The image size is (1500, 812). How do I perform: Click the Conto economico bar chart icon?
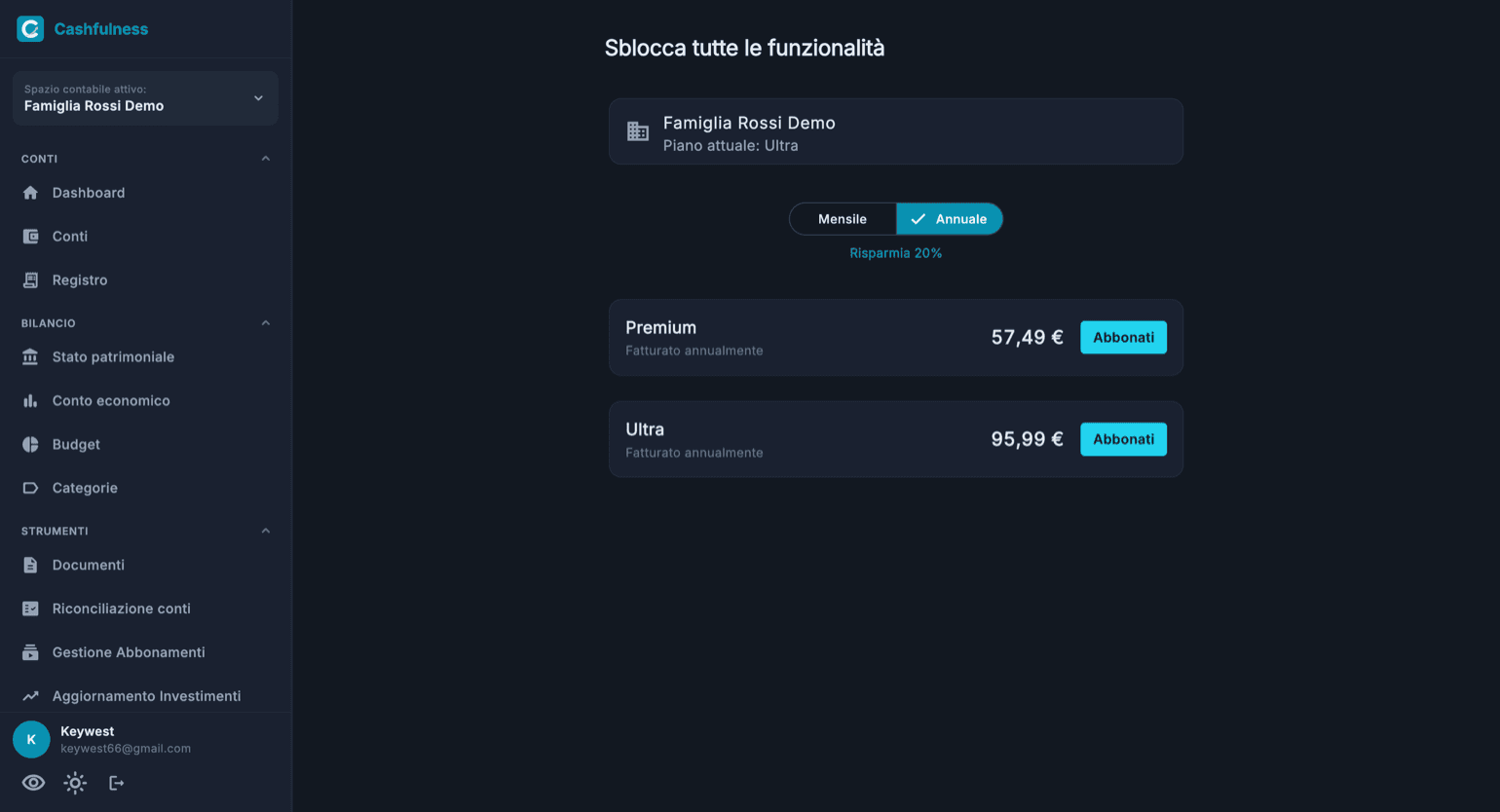30,401
